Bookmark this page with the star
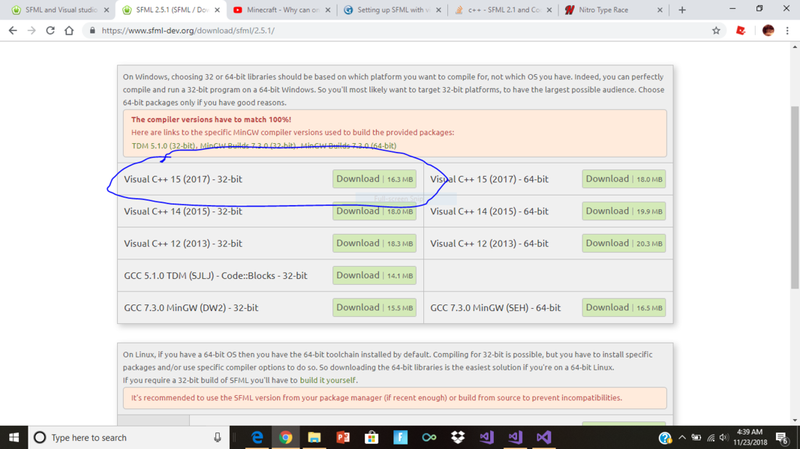The image size is (800, 449). point(716,31)
